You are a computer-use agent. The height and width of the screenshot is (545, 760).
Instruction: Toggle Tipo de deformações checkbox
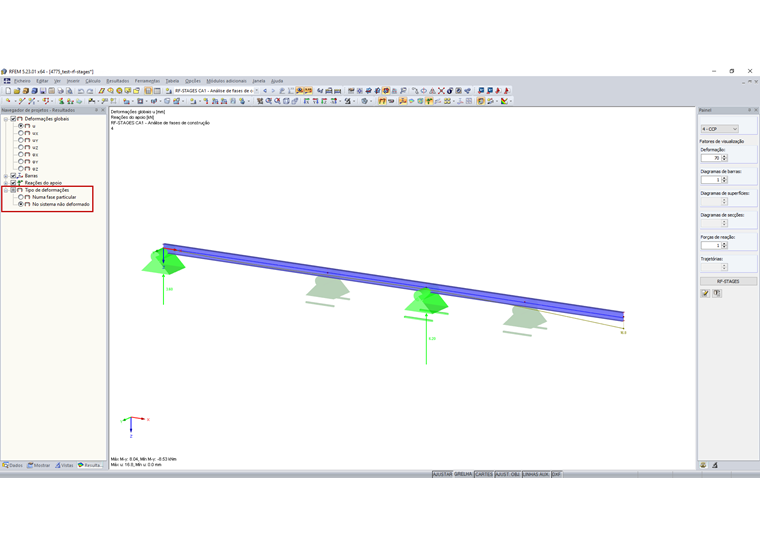[13, 190]
